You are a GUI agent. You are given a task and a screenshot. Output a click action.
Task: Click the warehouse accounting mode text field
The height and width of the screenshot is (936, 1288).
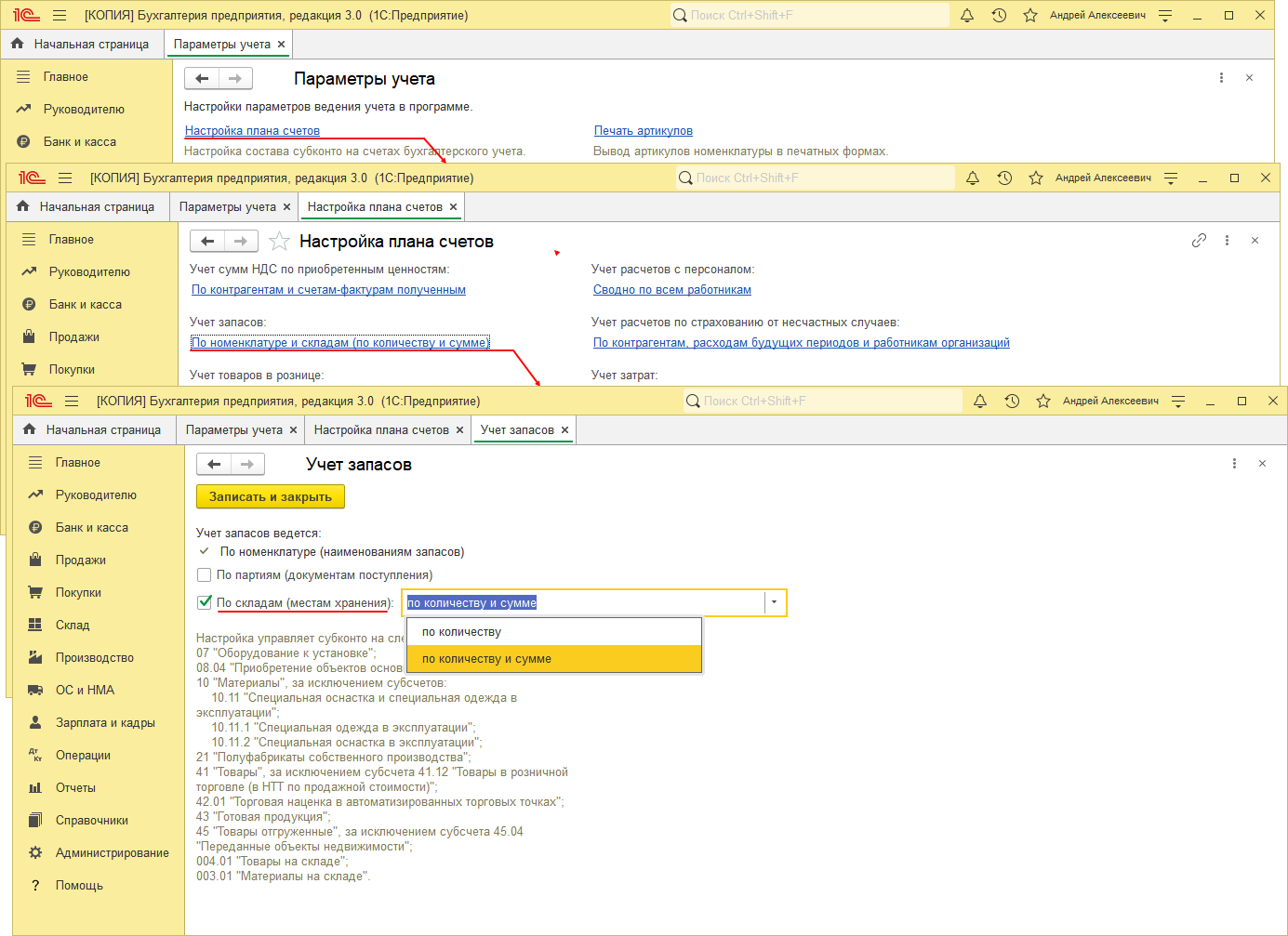click(x=584, y=602)
